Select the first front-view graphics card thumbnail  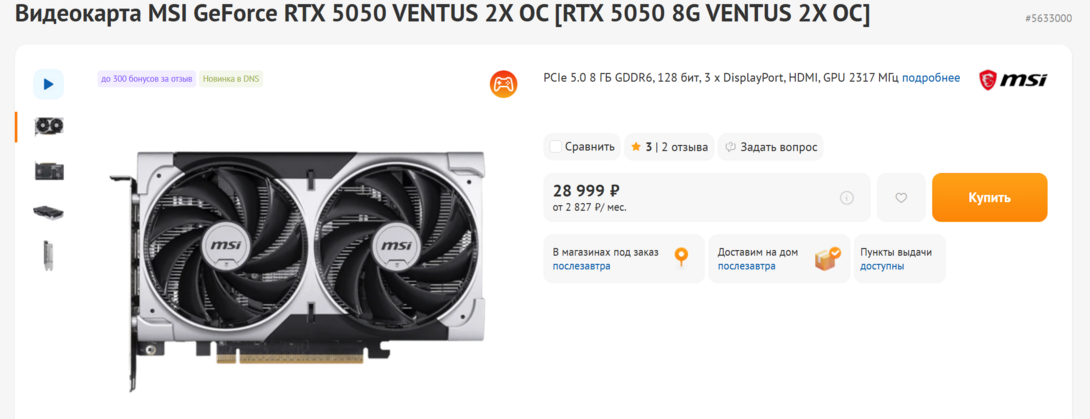[49, 127]
